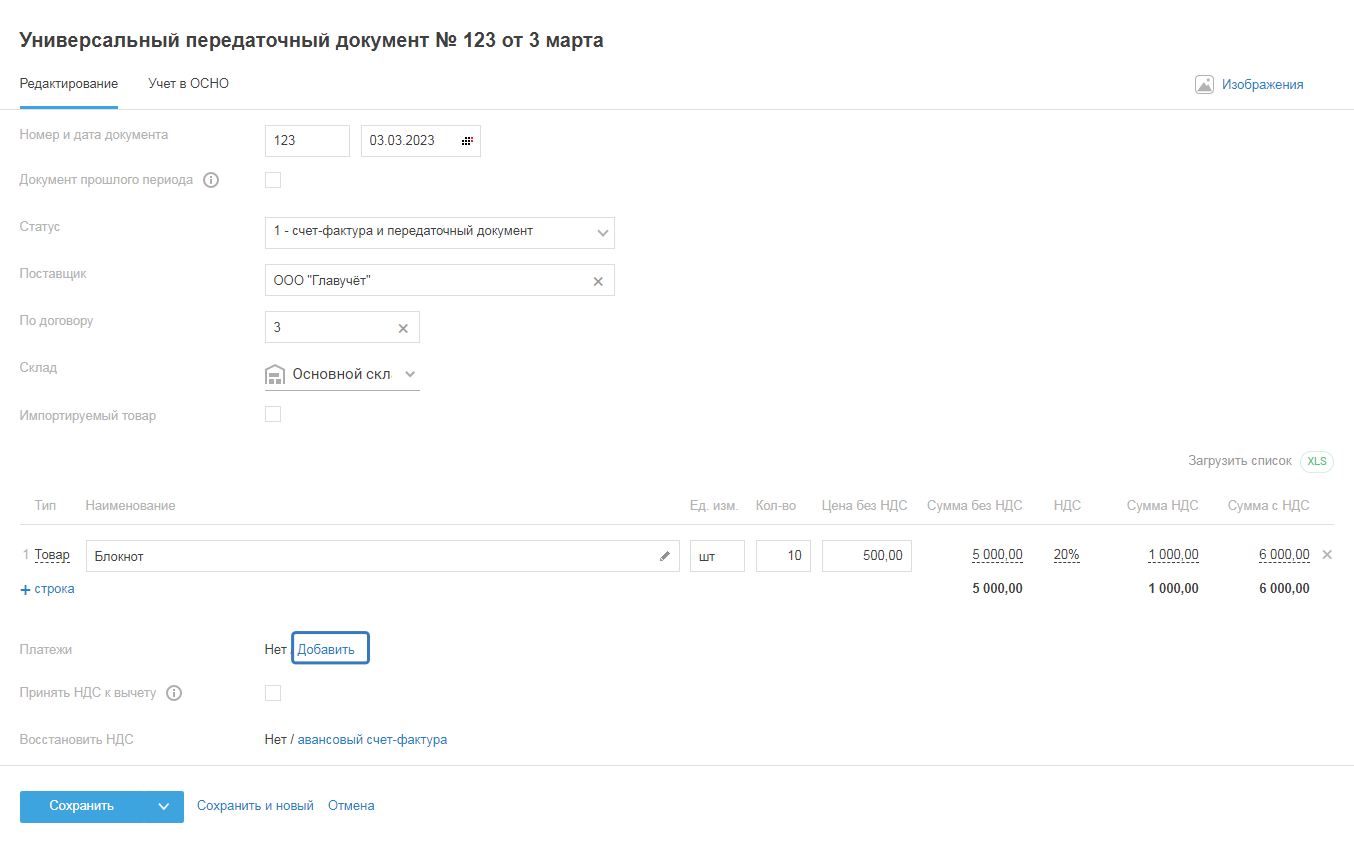This screenshot has height=844, width=1354.
Task: Delete the Блокнот item row
Action: pos(1327,555)
